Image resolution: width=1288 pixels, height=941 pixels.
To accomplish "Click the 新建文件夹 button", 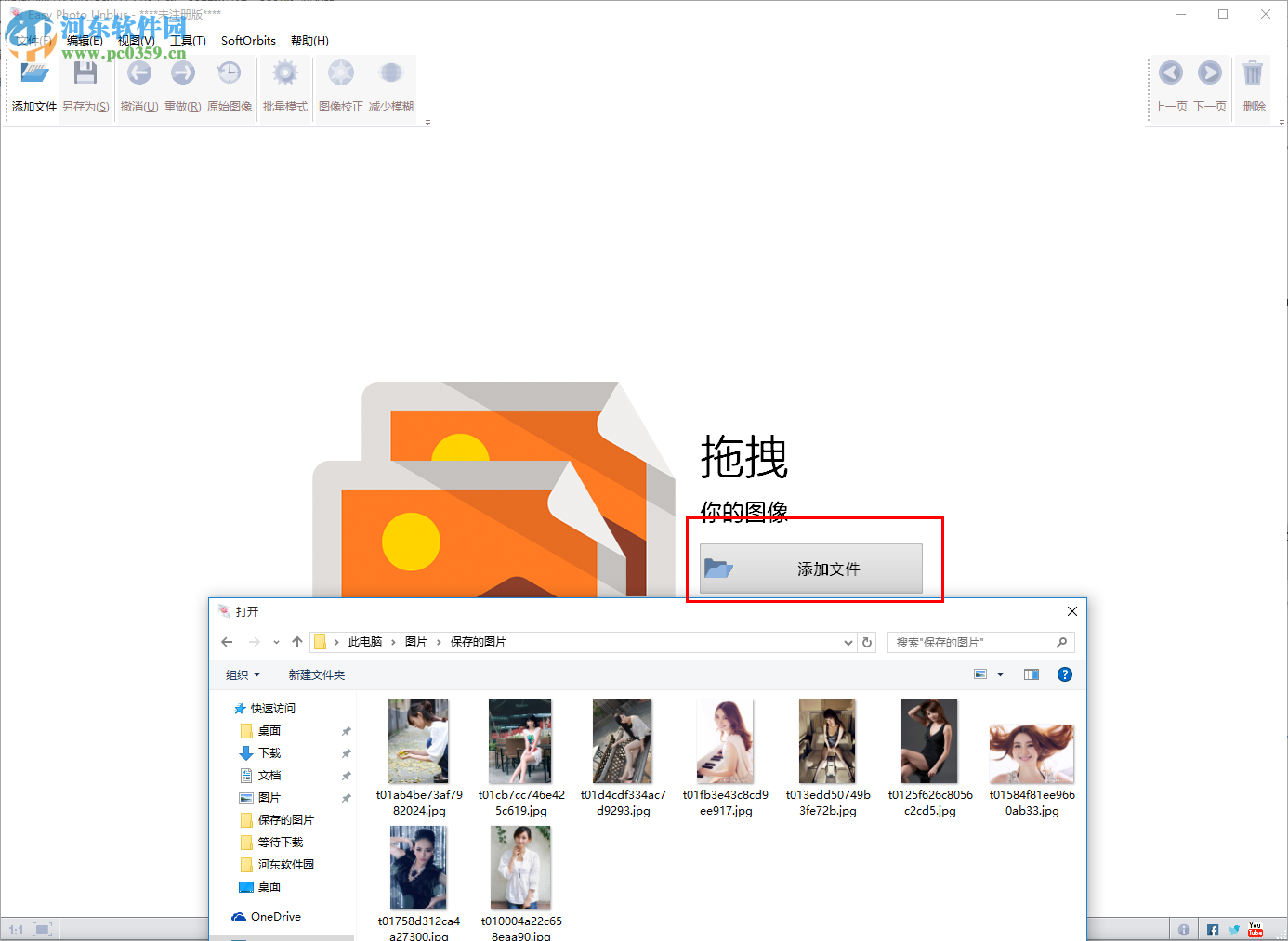I will coord(316,674).
